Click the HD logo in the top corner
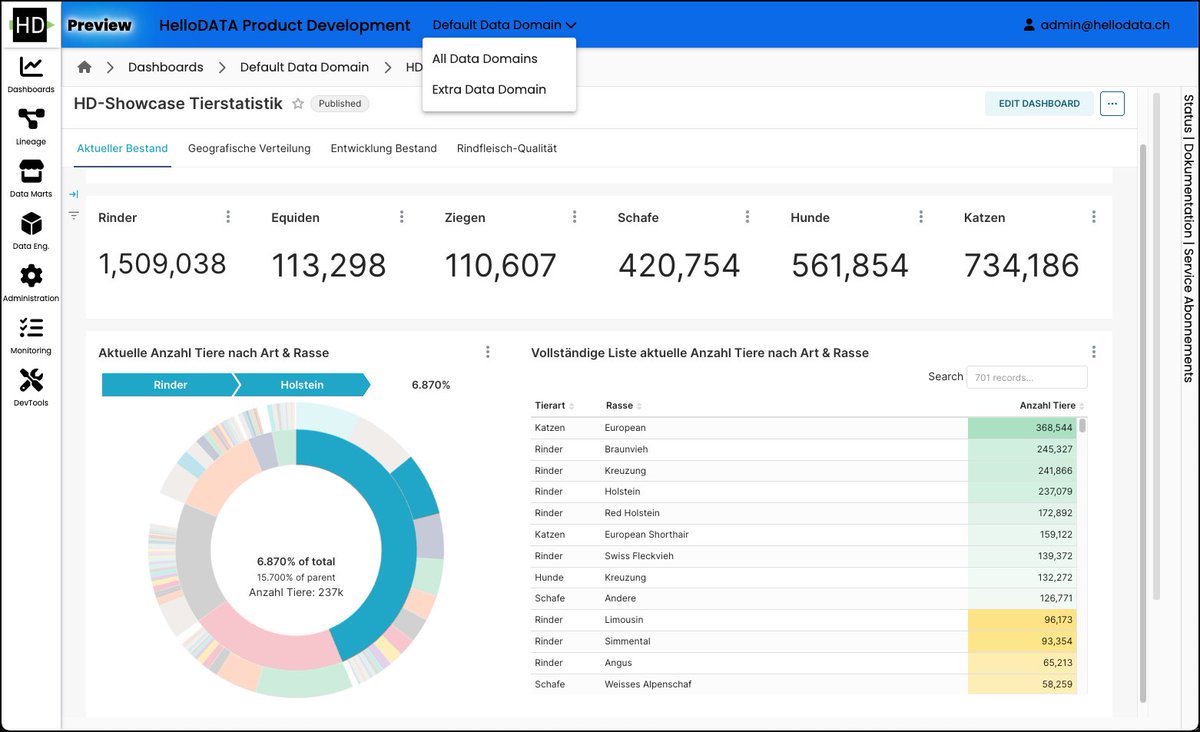This screenshot has height=732, width=1200. click(x=30, y=23)
